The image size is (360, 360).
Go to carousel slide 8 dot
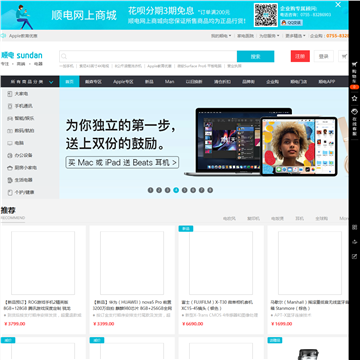point(210,190)
